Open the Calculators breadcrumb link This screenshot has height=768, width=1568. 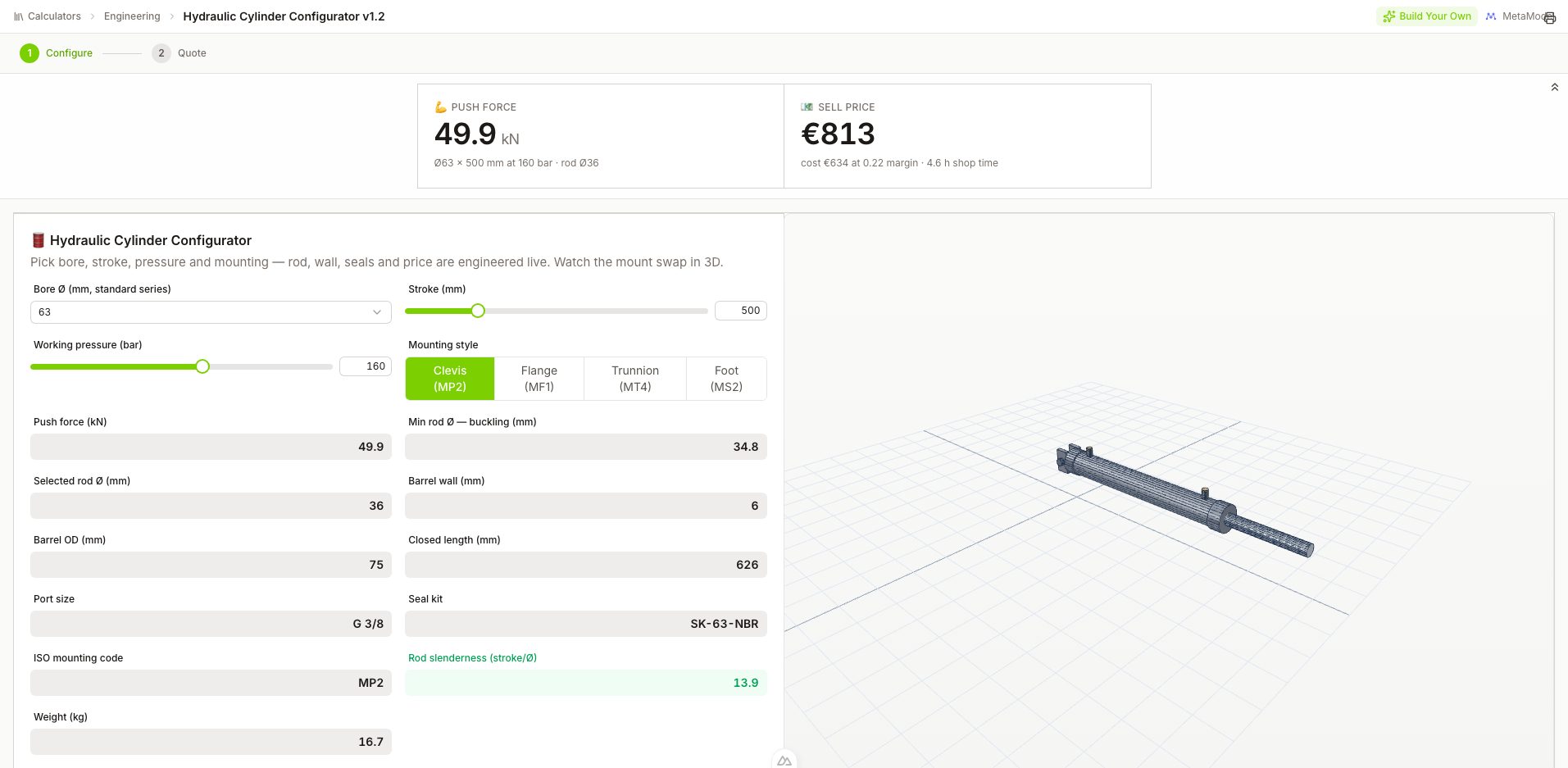tap(54, 16)
